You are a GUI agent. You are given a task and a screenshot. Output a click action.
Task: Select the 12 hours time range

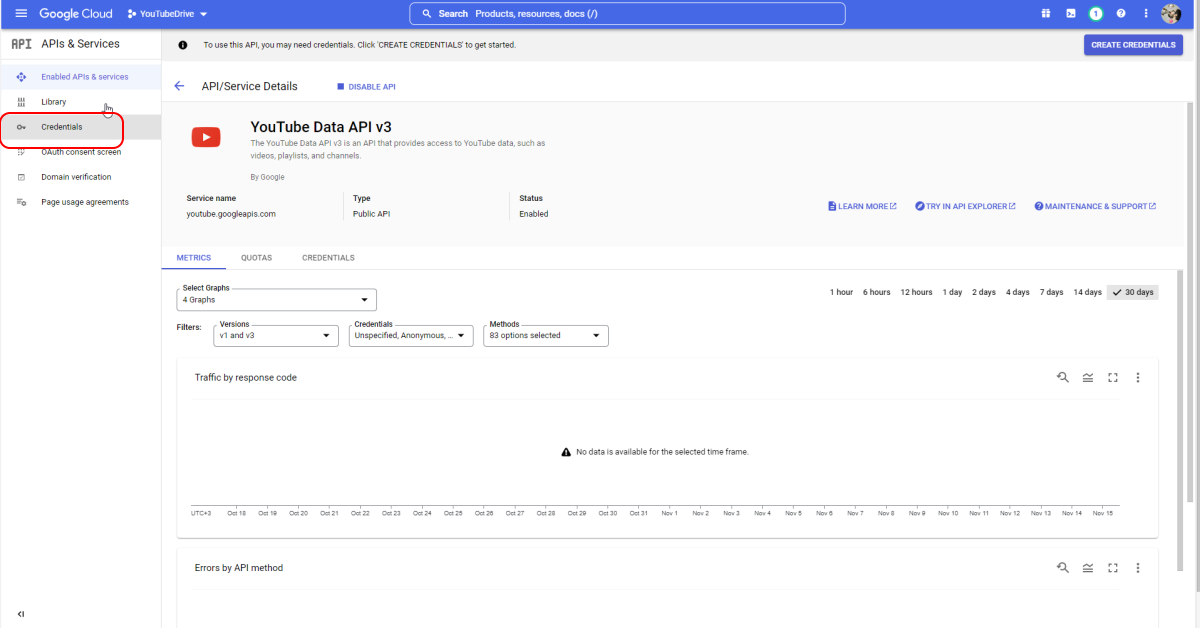point(916,292)
